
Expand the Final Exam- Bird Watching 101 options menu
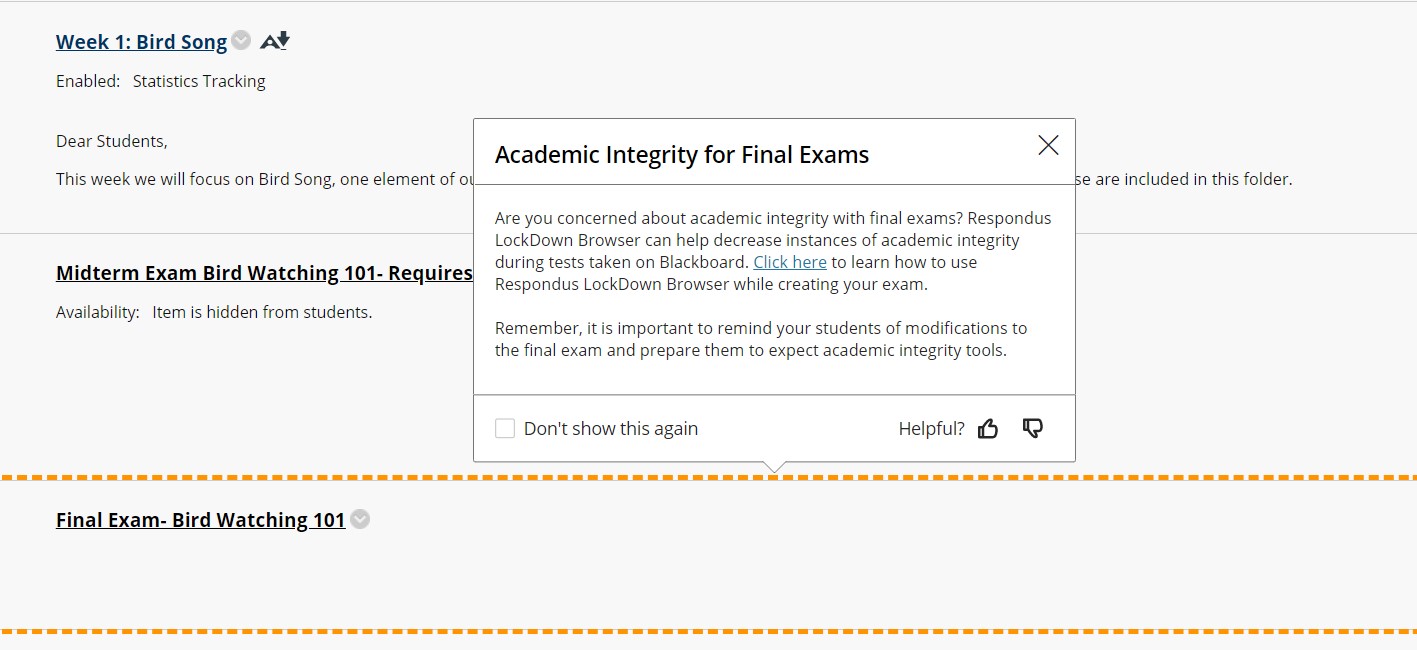click(x=360, y=519)
